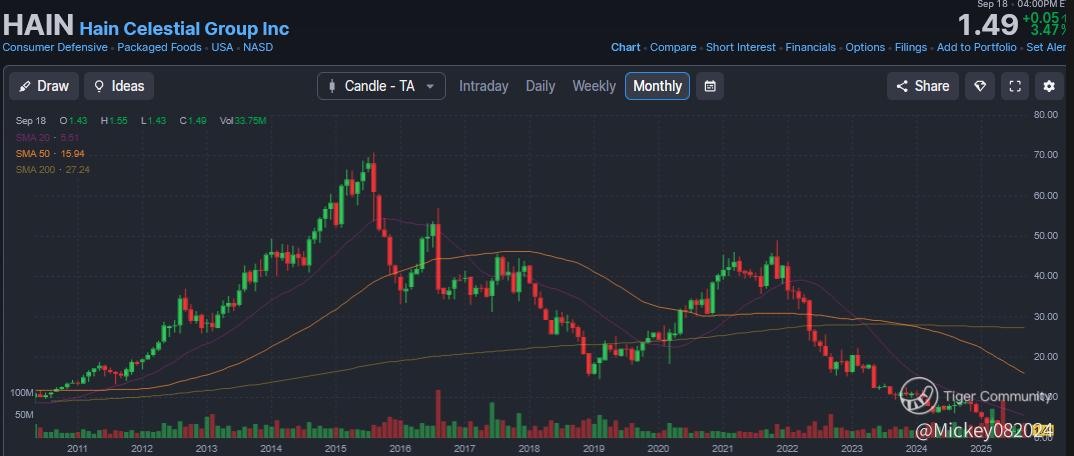Select the Monthly timeframe
The height and width of the screenshot is (456, 1074).
658,86
